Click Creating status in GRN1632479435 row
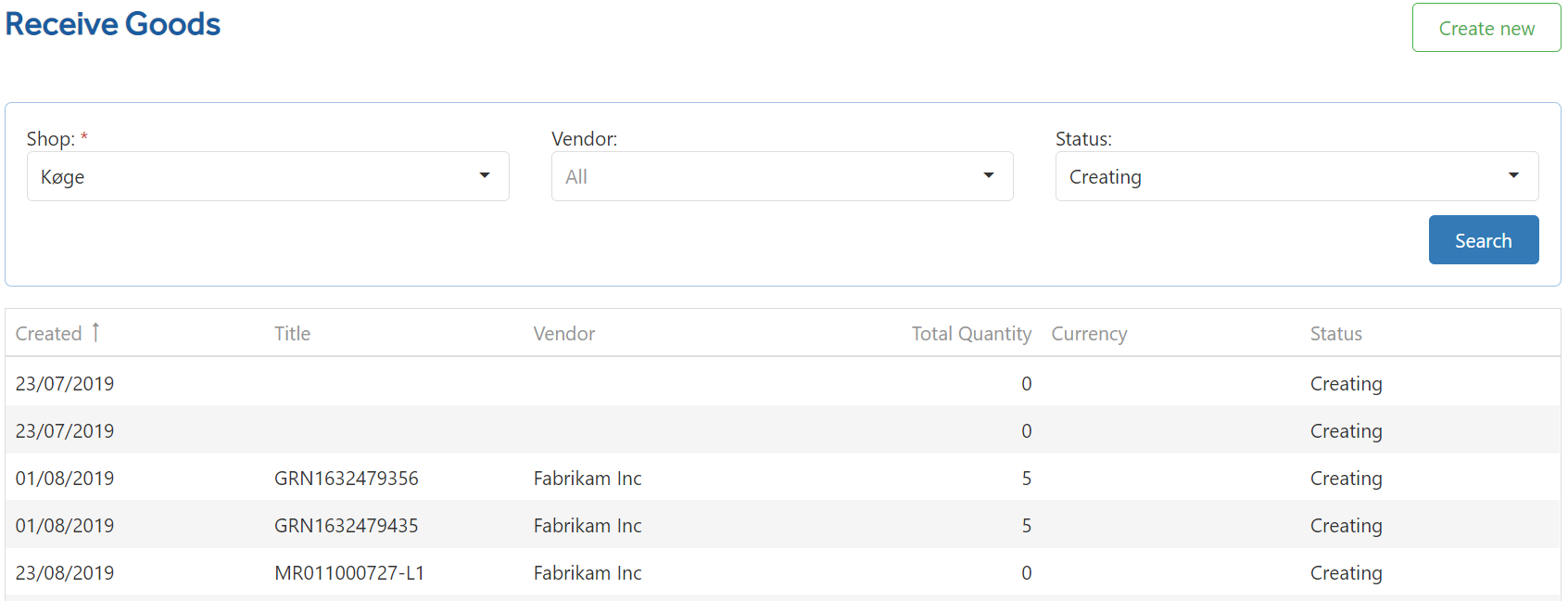 click(1347, 526)
